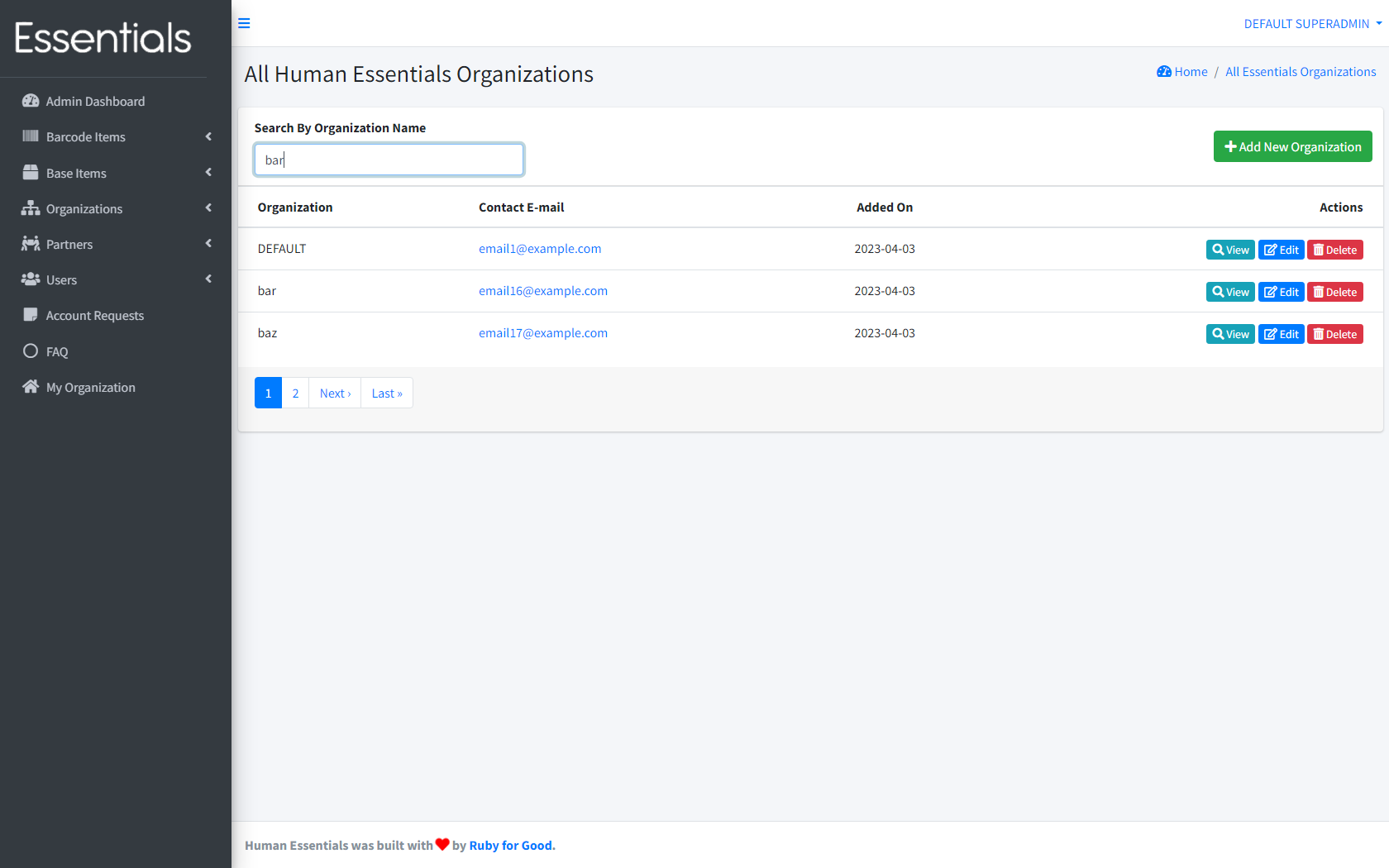Click email17@example.com link
Image resolution: width=1389 pixels, height=868 pixels.
[543, 332]
